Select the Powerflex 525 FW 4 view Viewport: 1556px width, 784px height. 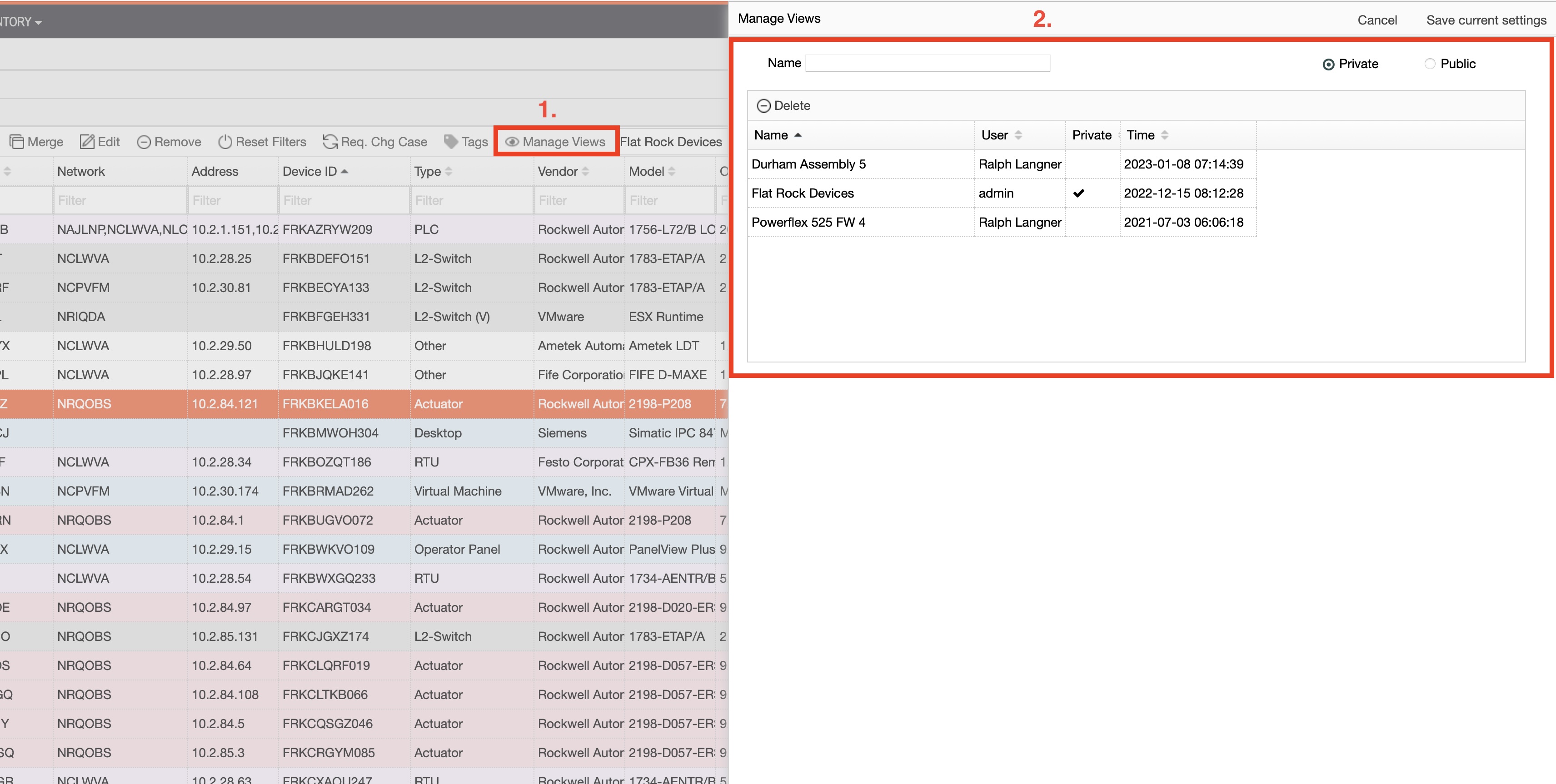tap(808, 222)
